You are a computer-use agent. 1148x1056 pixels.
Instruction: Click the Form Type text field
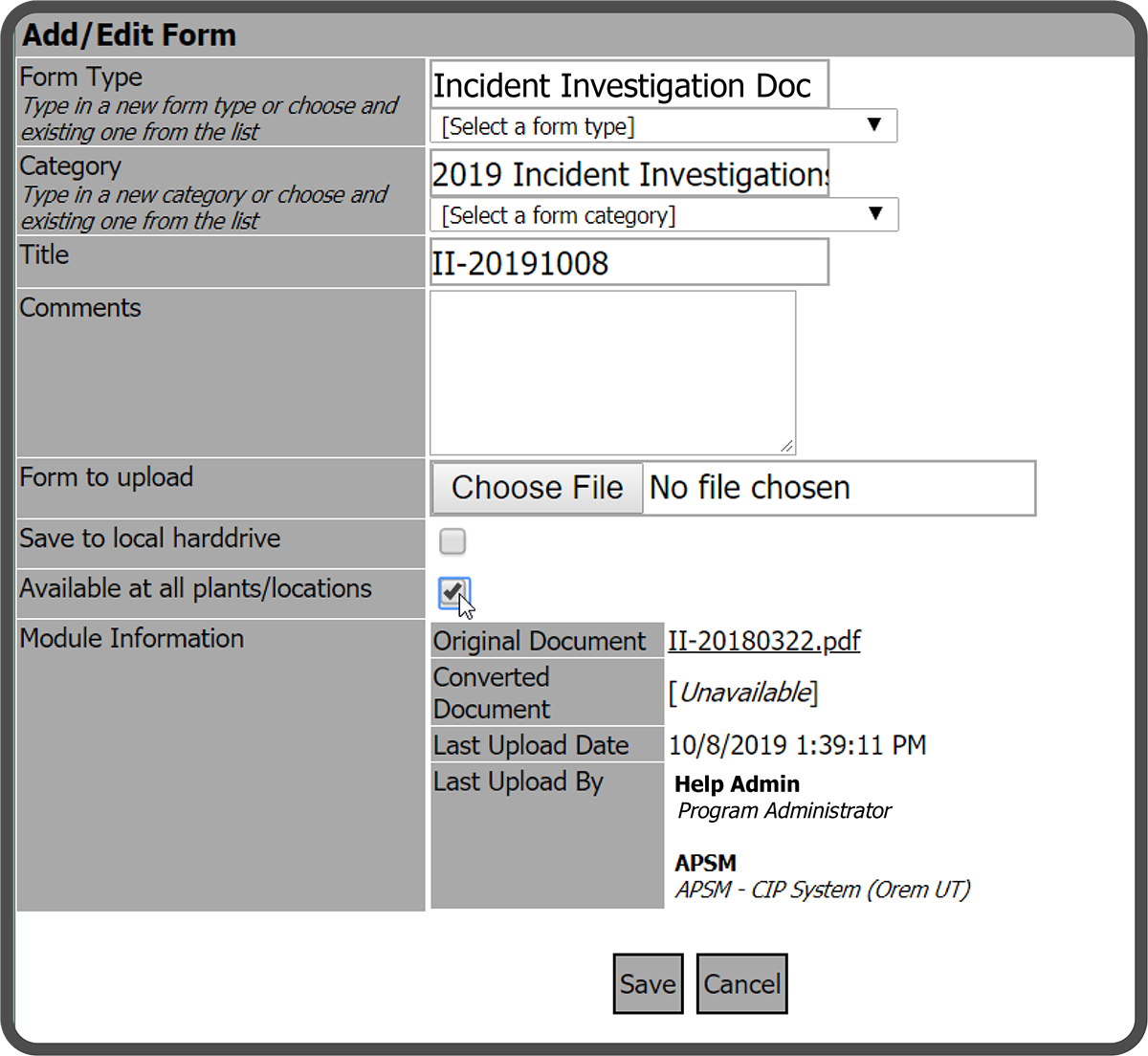[629, 85]
